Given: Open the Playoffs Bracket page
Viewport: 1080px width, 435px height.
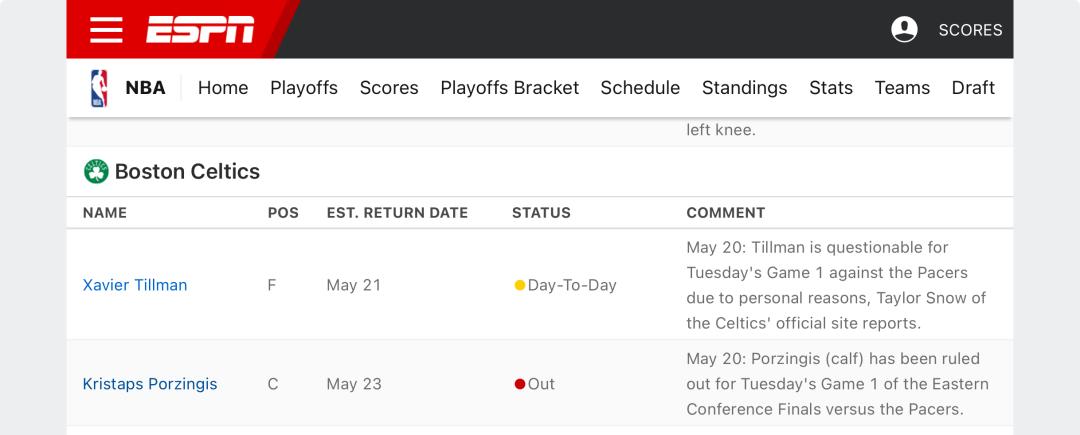Looking at the screenshot, I should pos(510,88).
